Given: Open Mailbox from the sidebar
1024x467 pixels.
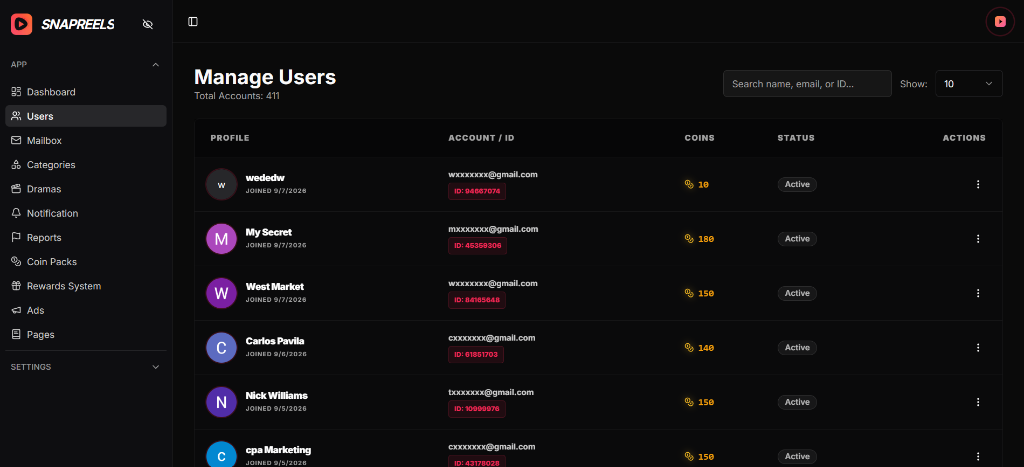Looking at the screenshot, I should 86,140.
